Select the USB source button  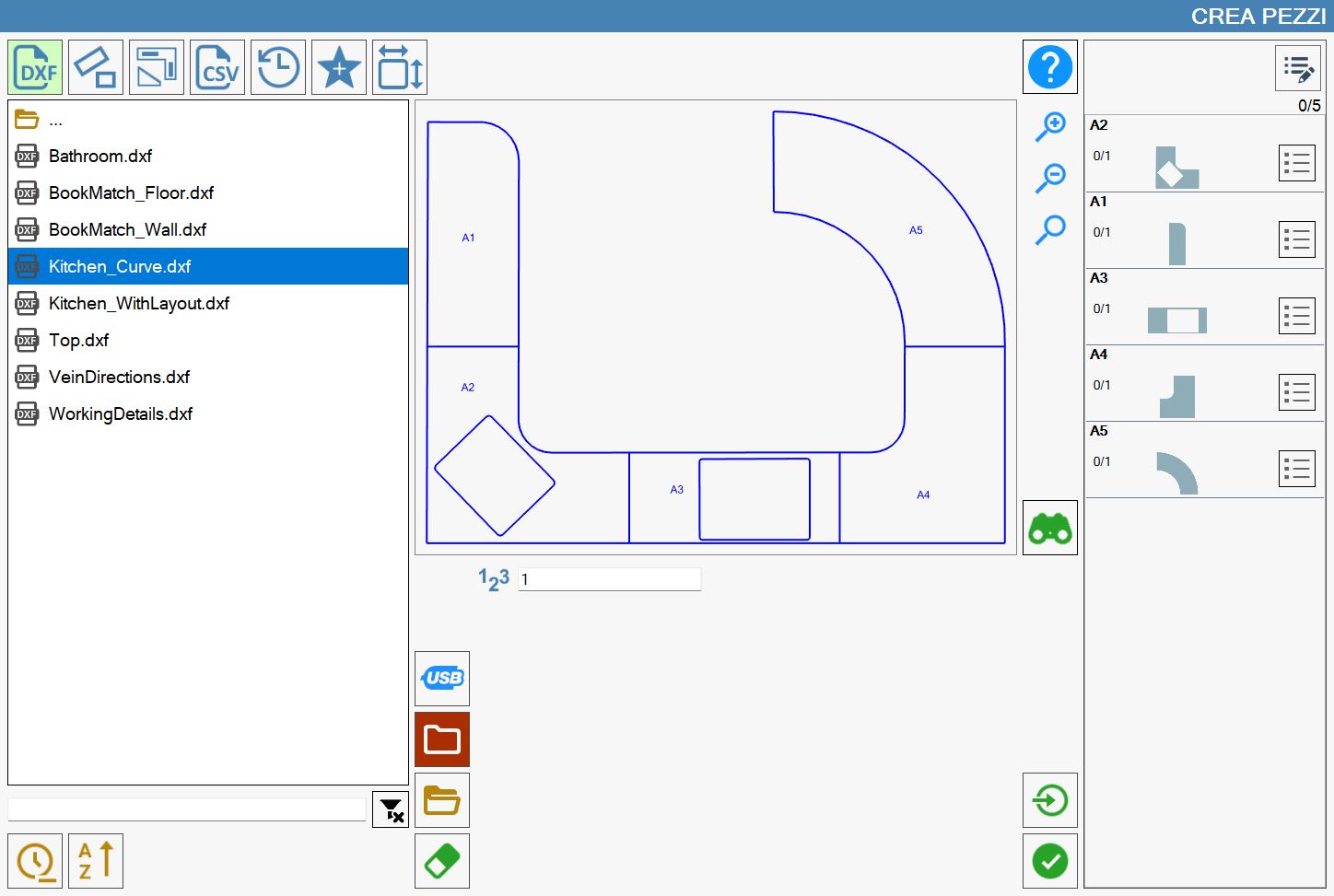pyautogui.click(x=442, y=679)
